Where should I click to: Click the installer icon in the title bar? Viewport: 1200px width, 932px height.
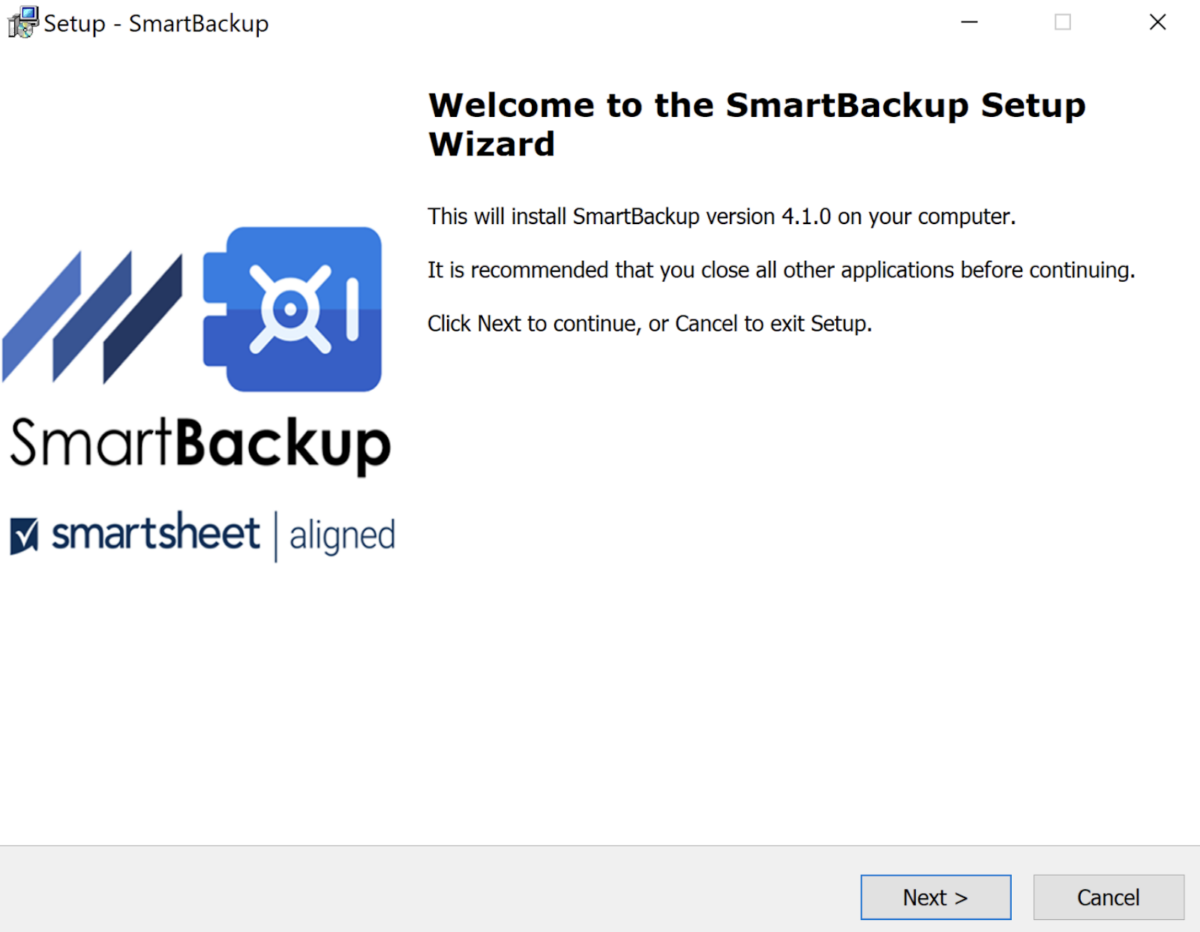tap(21, 21)
